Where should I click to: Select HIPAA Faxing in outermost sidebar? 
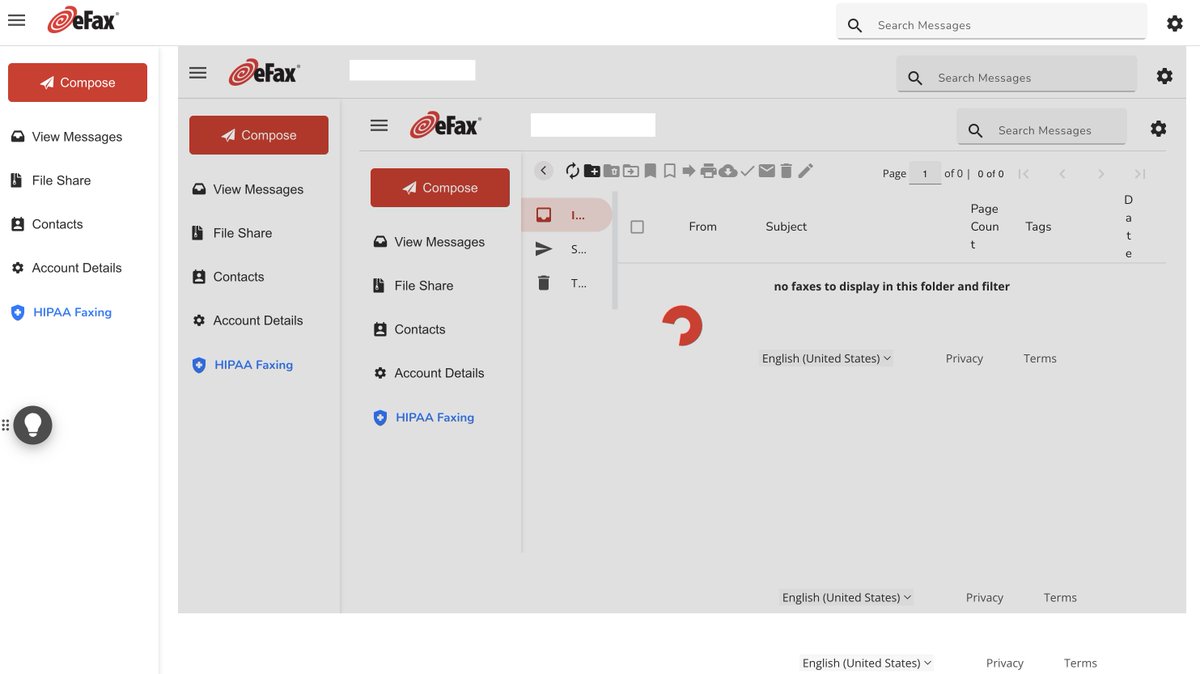[61, 312]
